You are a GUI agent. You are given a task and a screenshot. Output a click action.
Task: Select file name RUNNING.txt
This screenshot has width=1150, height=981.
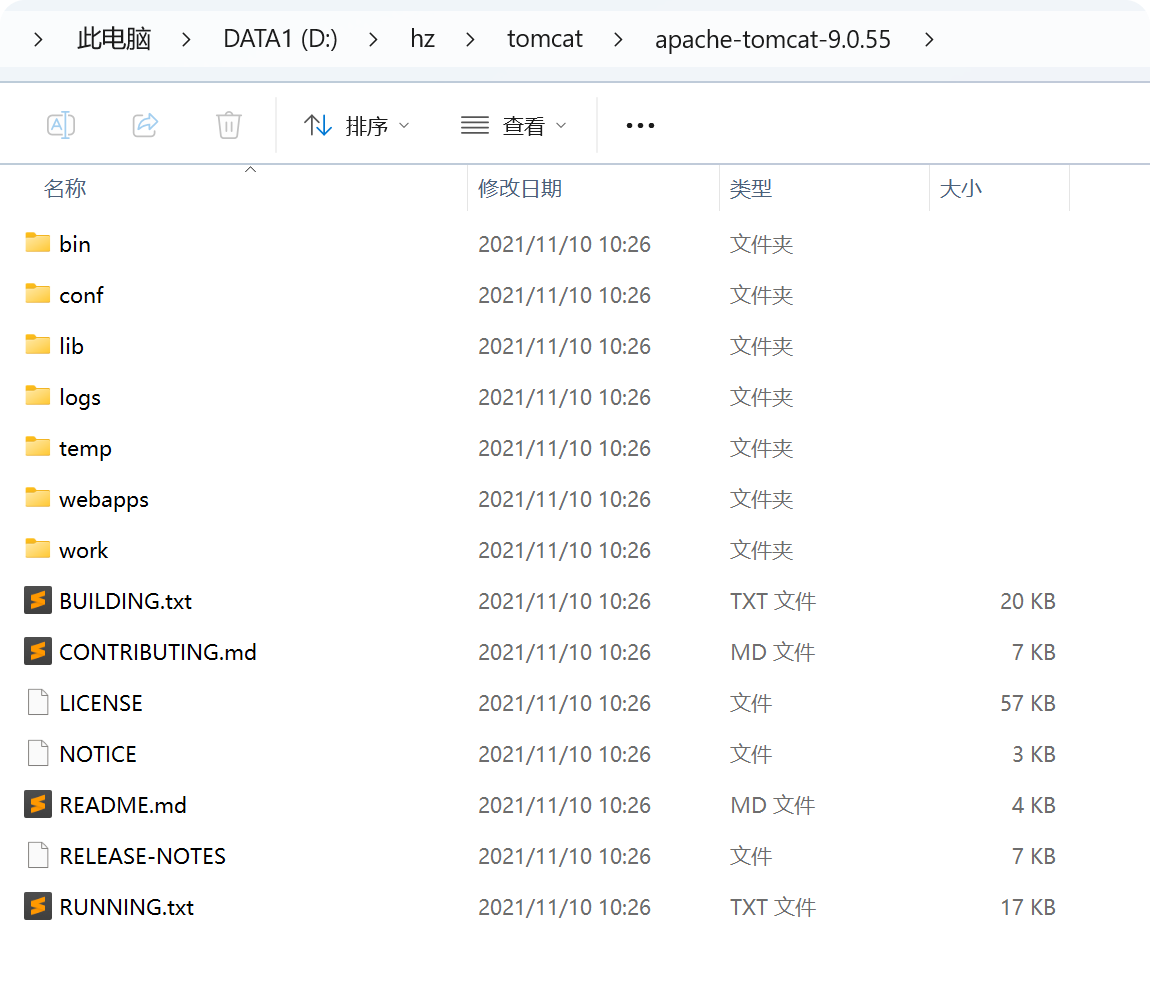coord(126,908)
